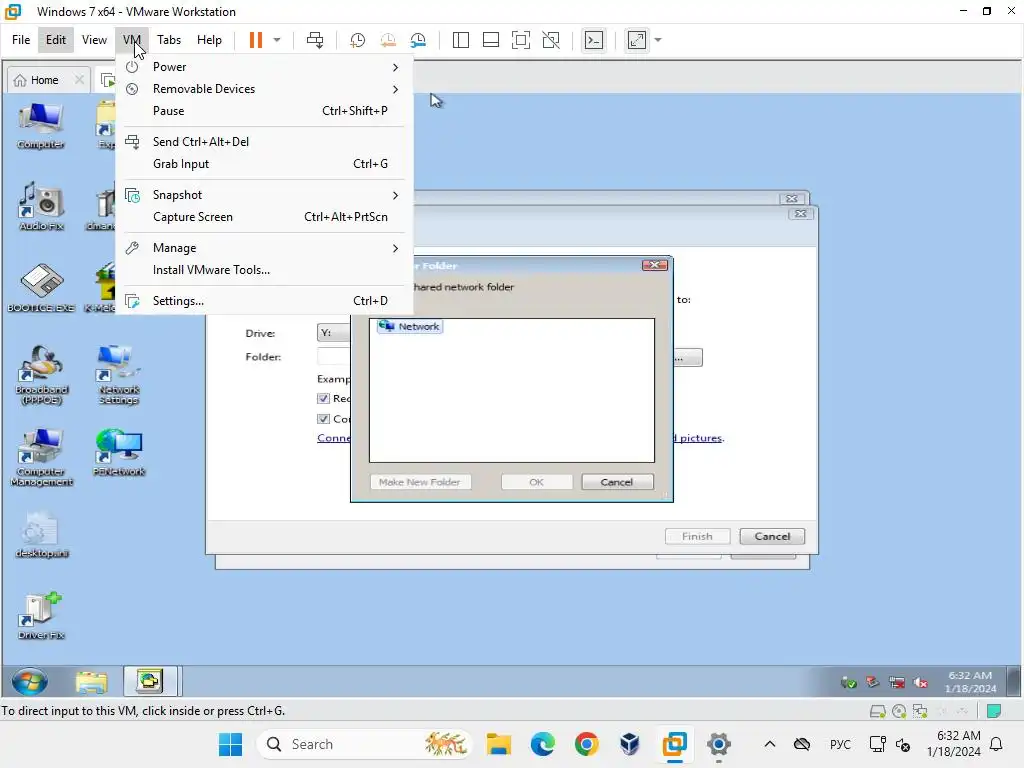
Task: Select Grab Input menu entry
Action: tap(264, 164)
